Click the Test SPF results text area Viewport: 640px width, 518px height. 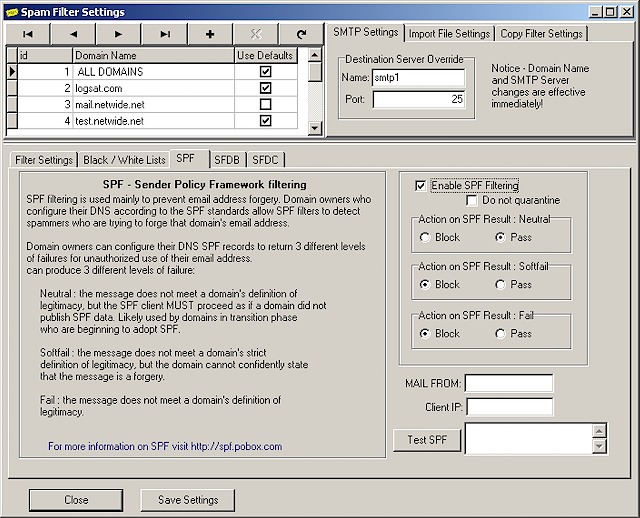[x=529, y=439]
